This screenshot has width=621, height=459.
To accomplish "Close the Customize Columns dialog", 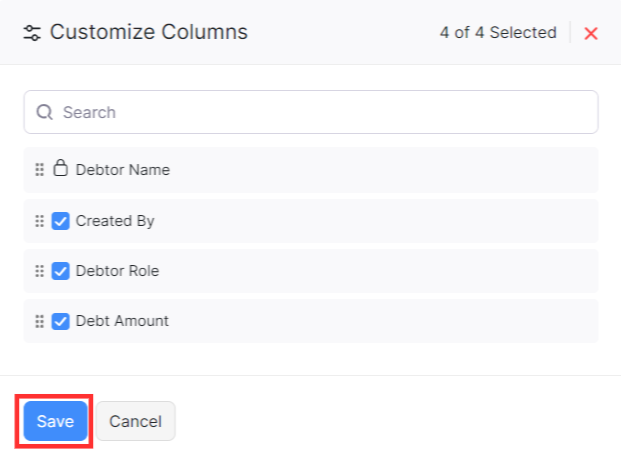I will [x=591, y=33].
